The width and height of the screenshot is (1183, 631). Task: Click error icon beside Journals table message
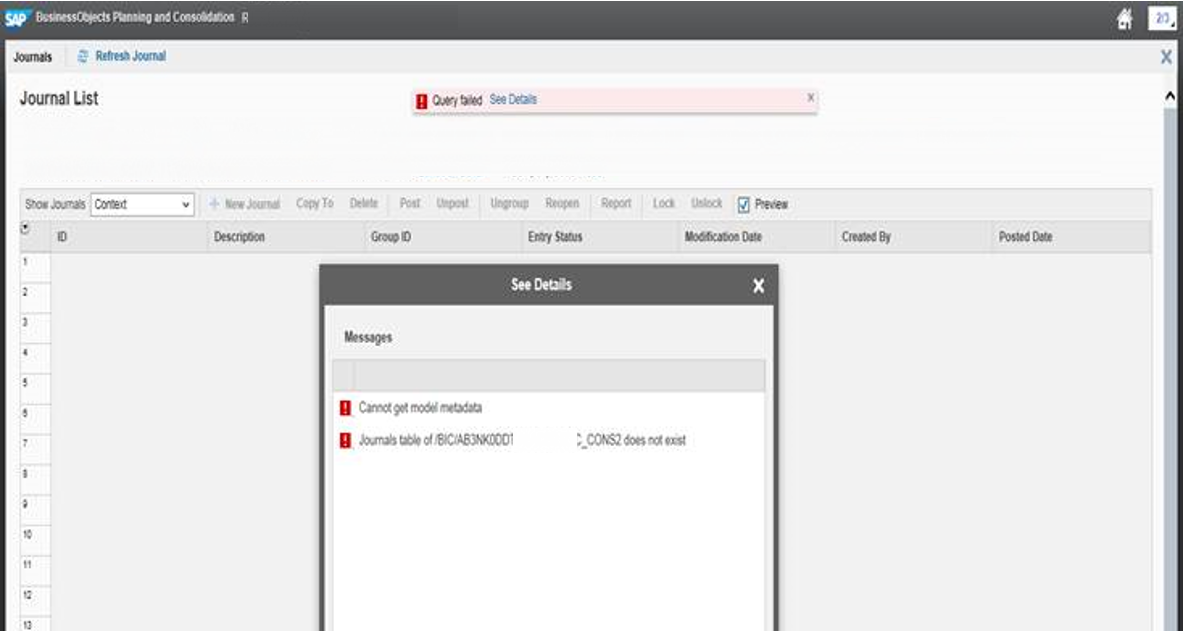pos(346,441)
